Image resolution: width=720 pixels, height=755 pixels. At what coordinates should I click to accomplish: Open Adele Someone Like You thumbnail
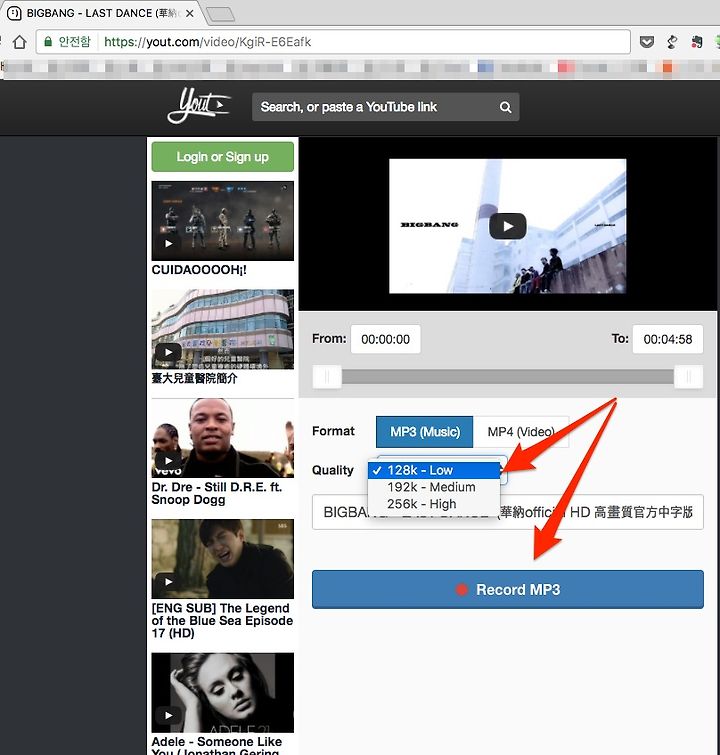(x=223, y=692)
